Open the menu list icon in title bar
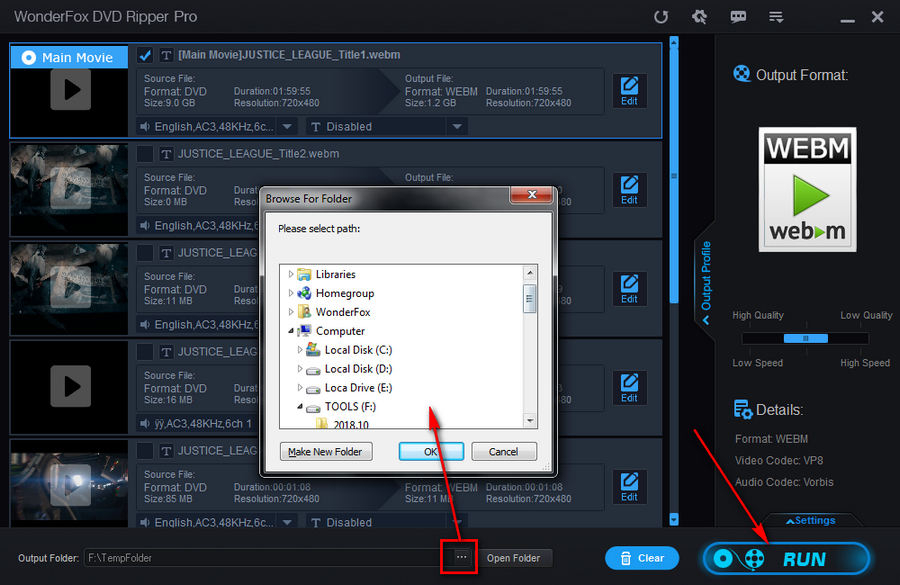Image resolution: width=900 pixels, height=585 pixels. pos(776,17)
